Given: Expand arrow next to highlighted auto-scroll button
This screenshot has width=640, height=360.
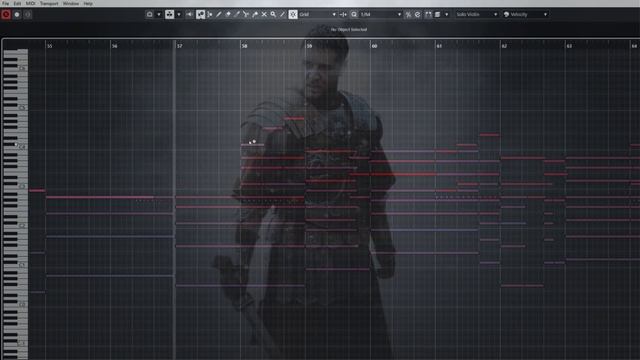Looking at the screenshot, I should coord(179,14).
